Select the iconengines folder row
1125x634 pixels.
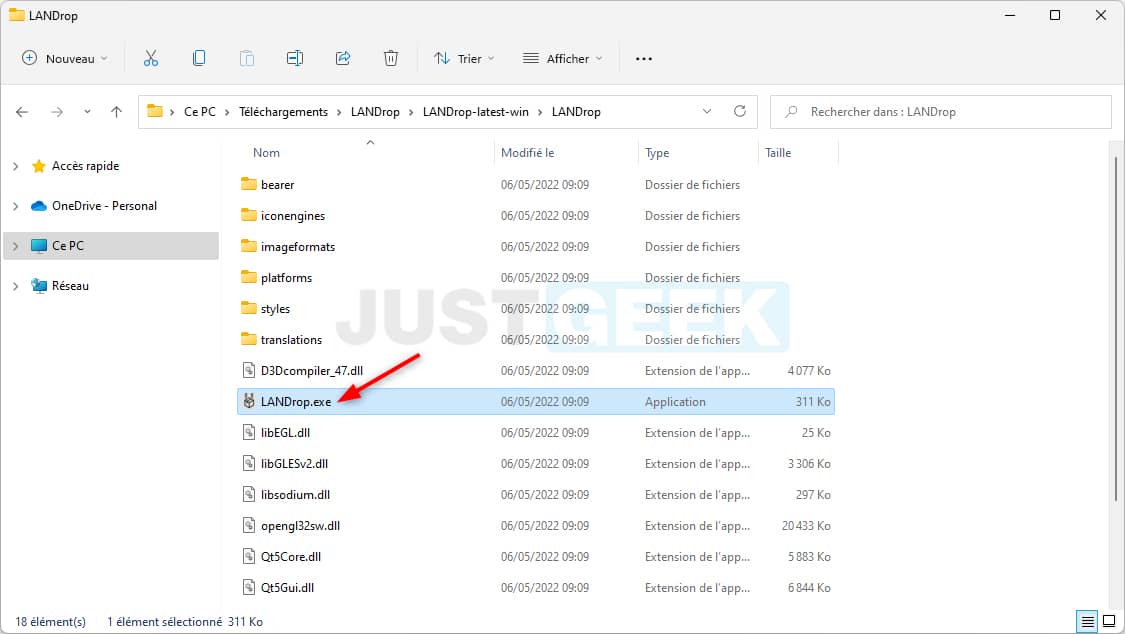pyautogui.click(x=535, y=216)
